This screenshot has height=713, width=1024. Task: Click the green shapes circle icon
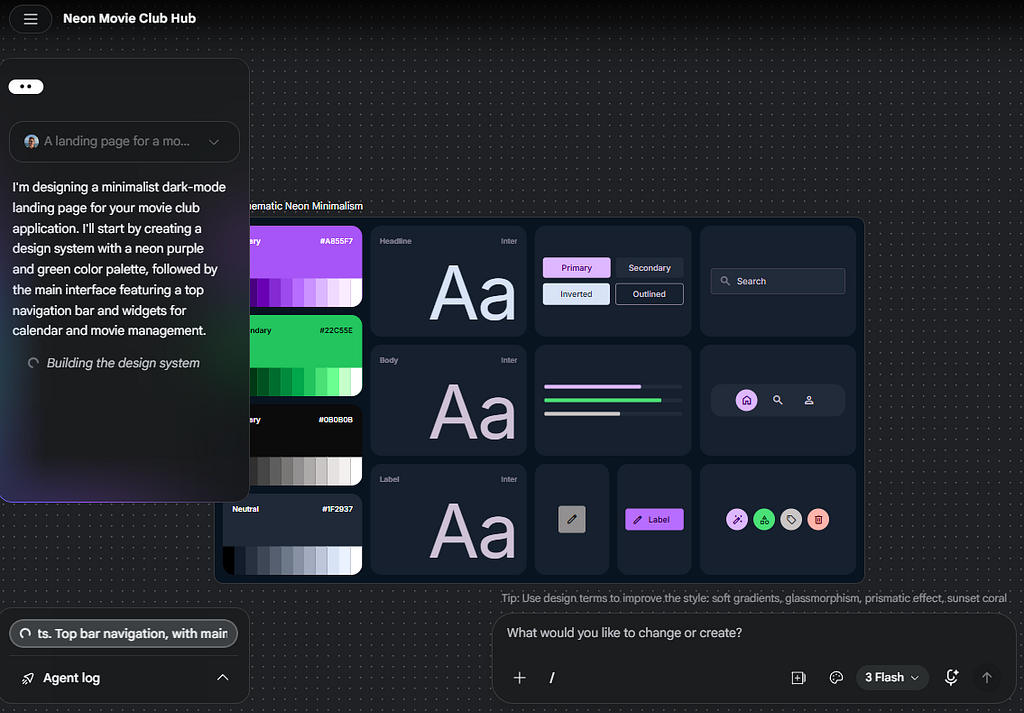pyautogui.click(x=764, y=520)
